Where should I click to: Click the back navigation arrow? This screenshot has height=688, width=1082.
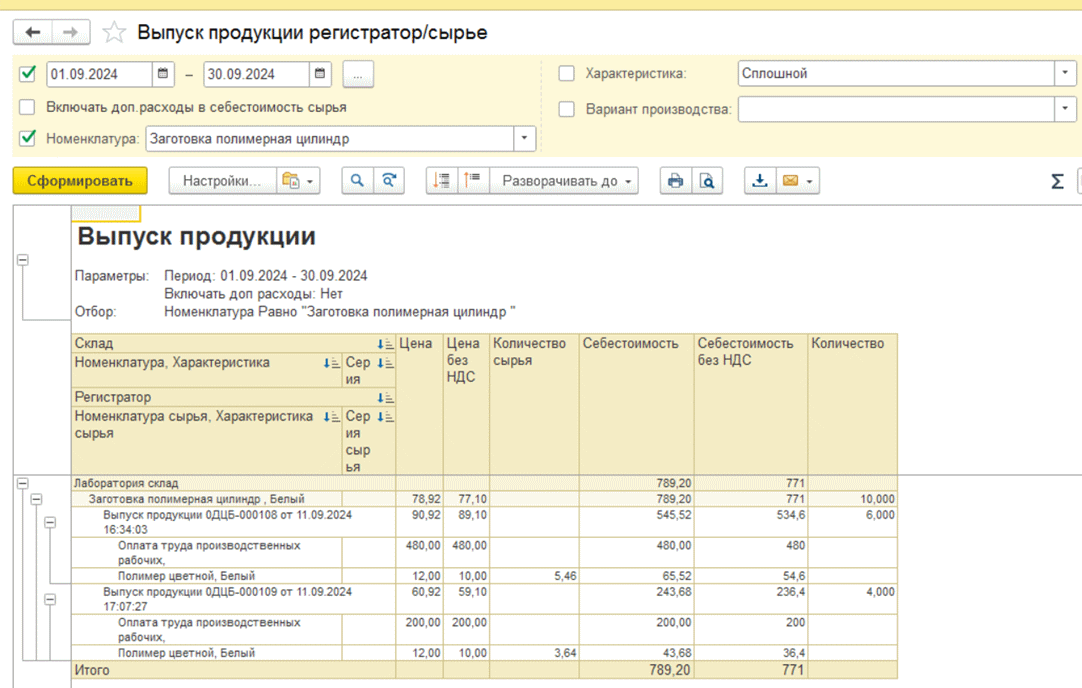tap(33, 33)
